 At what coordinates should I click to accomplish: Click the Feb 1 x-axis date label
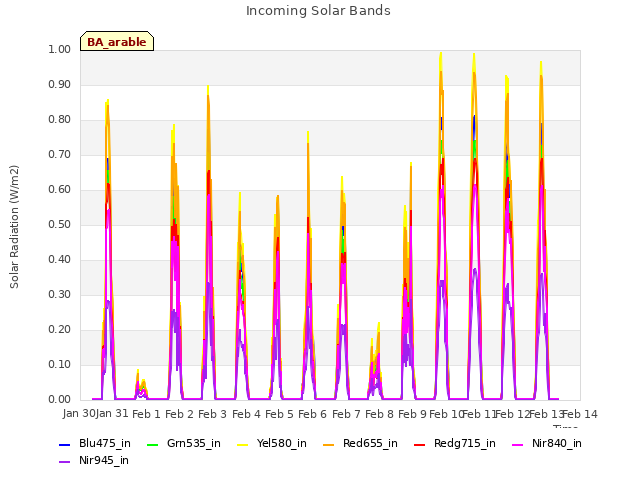(146, 414)
